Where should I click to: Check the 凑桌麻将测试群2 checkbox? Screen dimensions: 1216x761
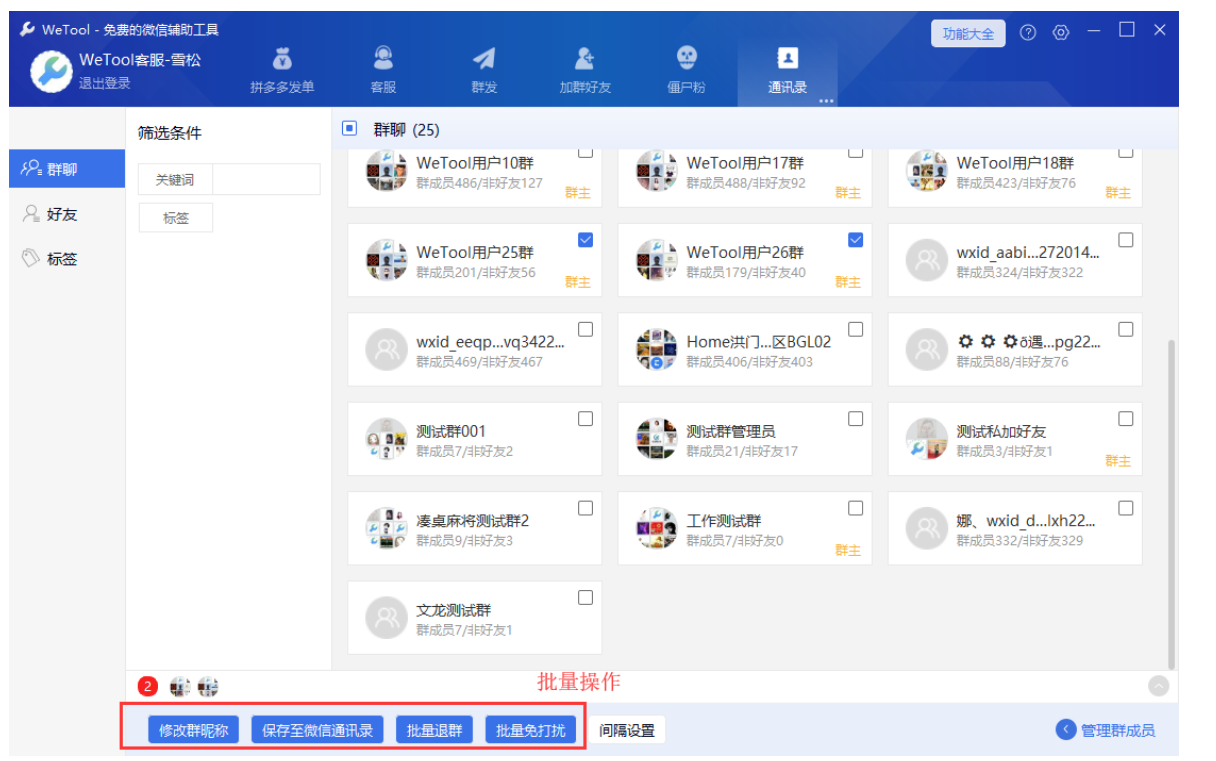coord(585,508)
